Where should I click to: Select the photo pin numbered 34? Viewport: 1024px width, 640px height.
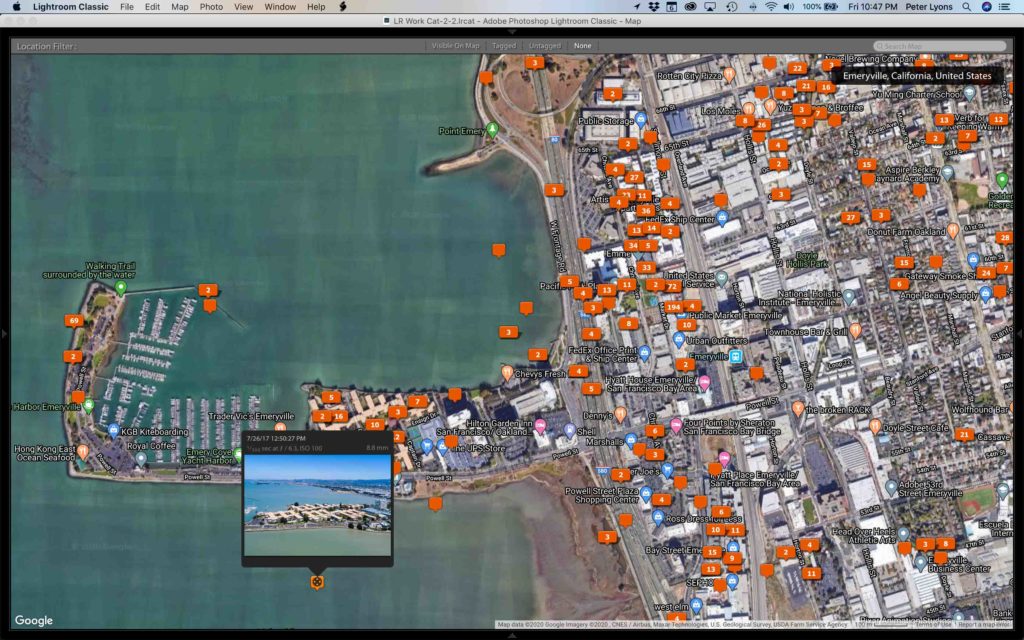click(x=632, y=246)
